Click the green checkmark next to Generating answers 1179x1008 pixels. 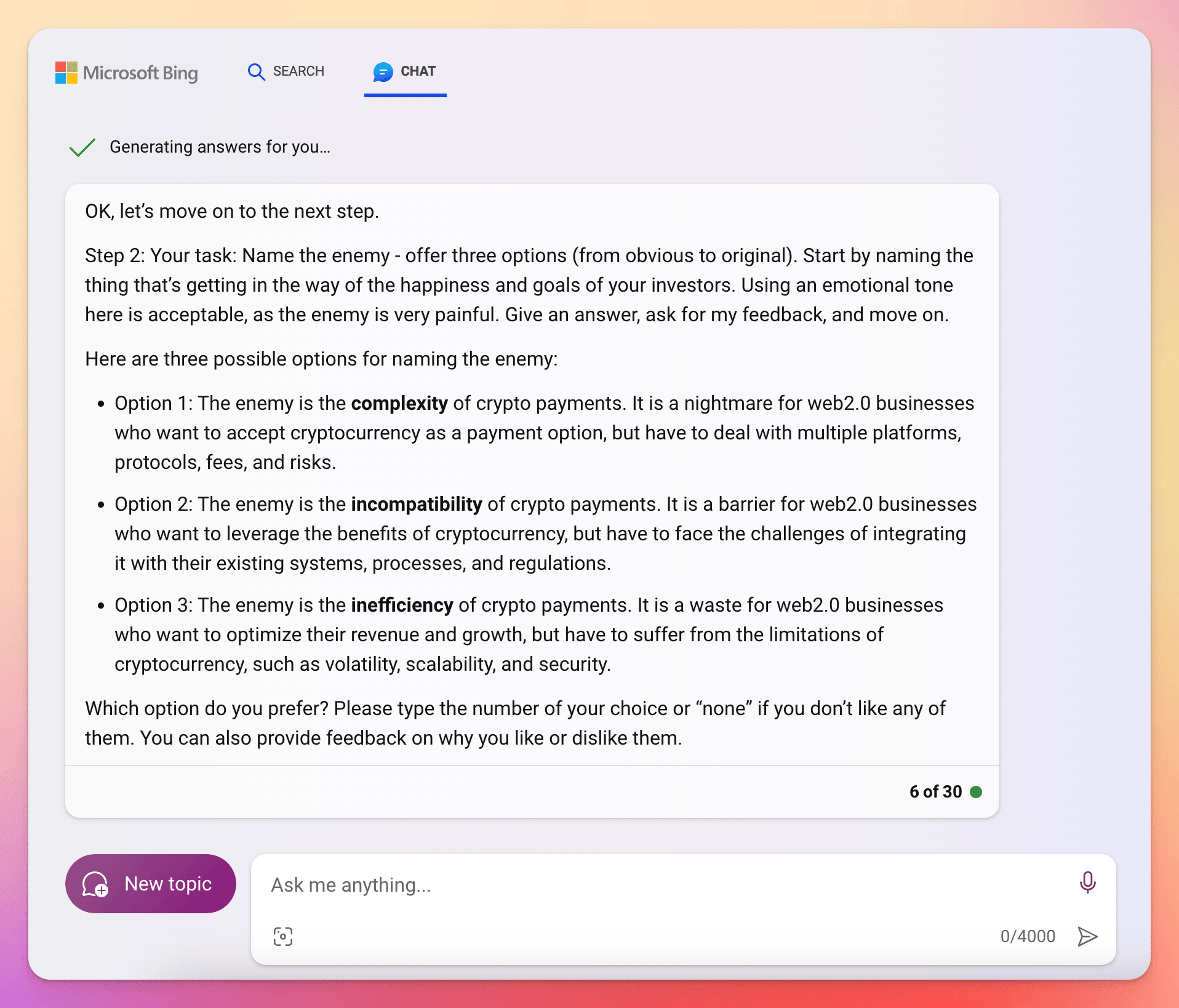82,147
